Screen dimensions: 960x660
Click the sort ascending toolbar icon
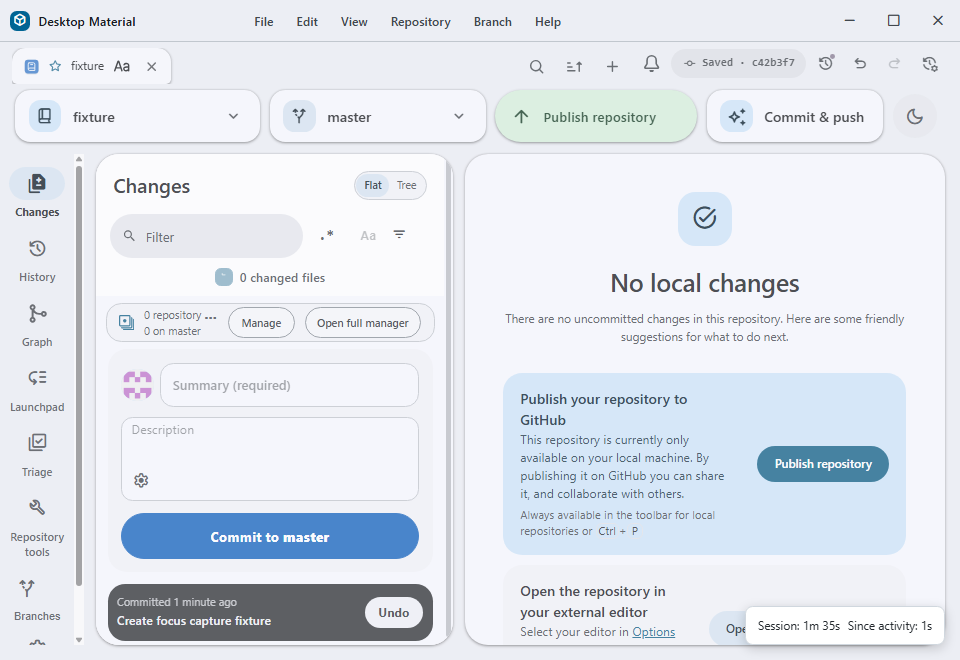click(x=574, y=66)
